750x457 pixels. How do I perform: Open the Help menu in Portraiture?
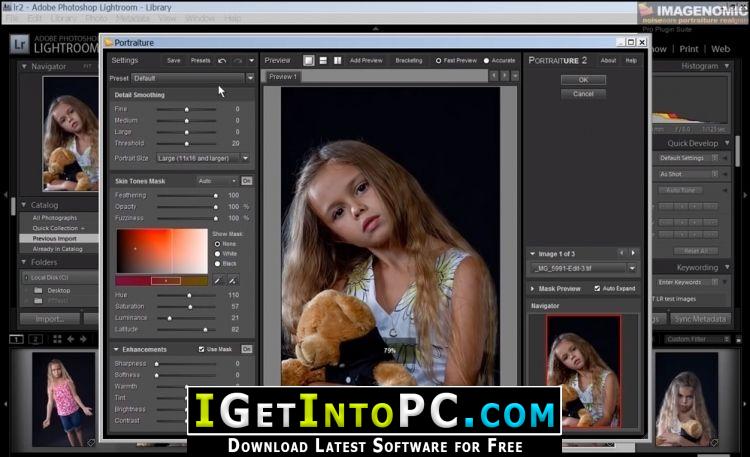click(631, 60)
